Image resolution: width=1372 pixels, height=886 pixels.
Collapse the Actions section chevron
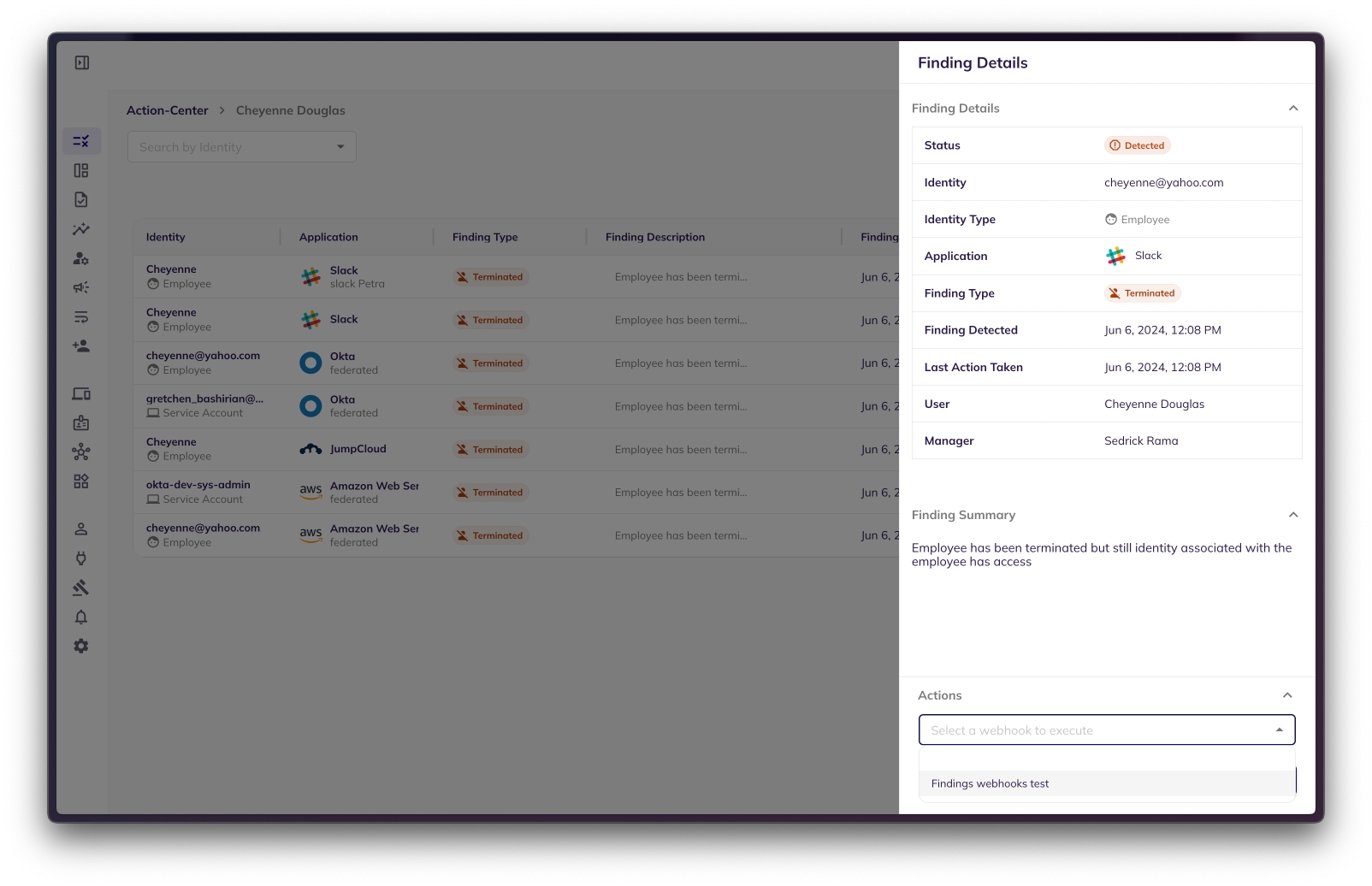coord(1286,695)
